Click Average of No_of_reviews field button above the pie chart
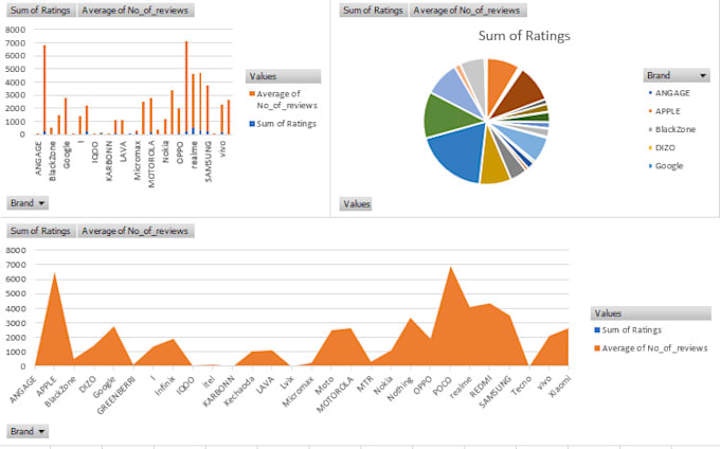The height and width of the screenshot is (449, 720). [x=467, y=10]
